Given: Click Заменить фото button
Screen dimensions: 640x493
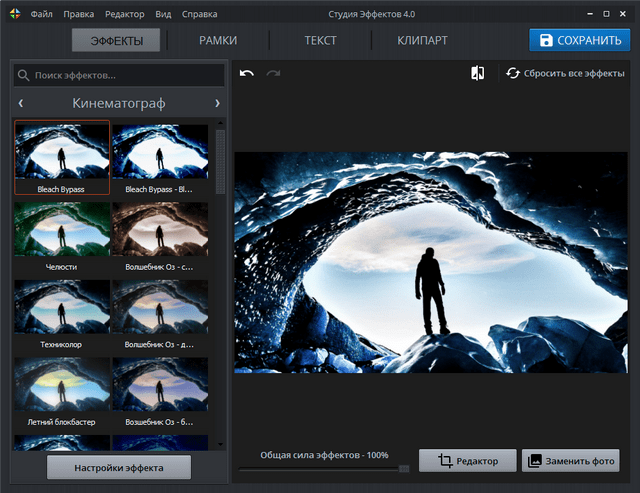Looking at the screenshot, I should (x=571, y=460).
